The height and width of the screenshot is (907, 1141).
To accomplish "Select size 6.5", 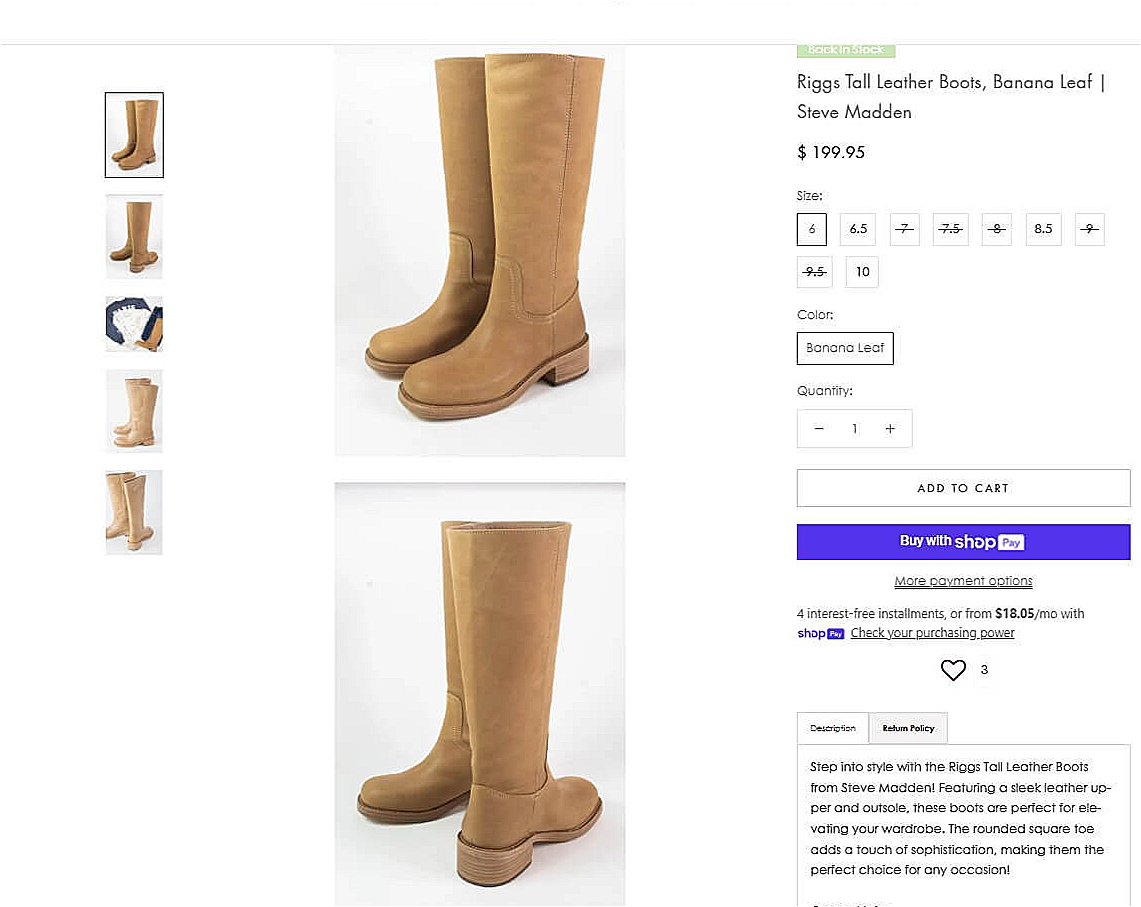I will click(859, 229).
